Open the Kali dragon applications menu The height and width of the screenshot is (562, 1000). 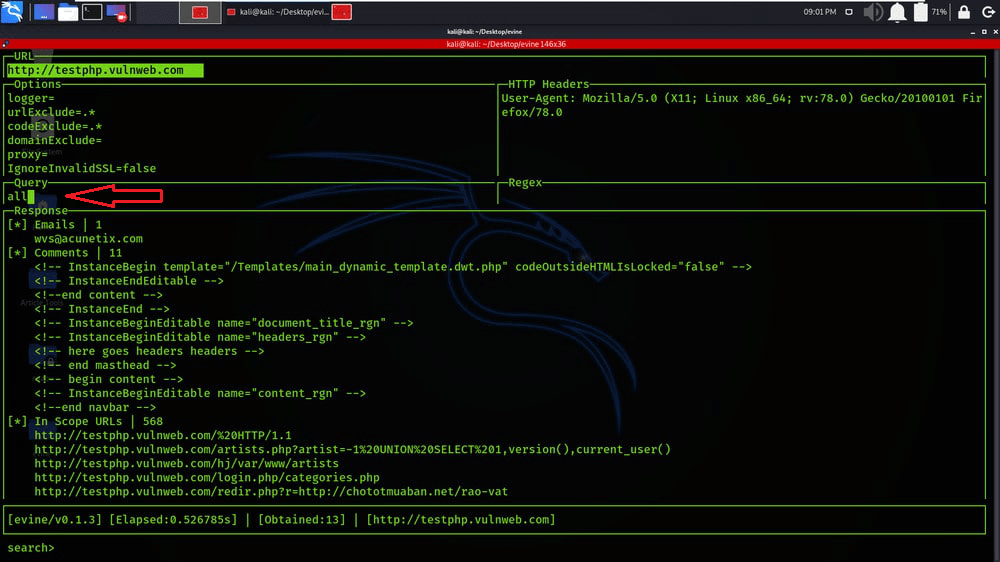pyautogui.click(x=12, y=11)
